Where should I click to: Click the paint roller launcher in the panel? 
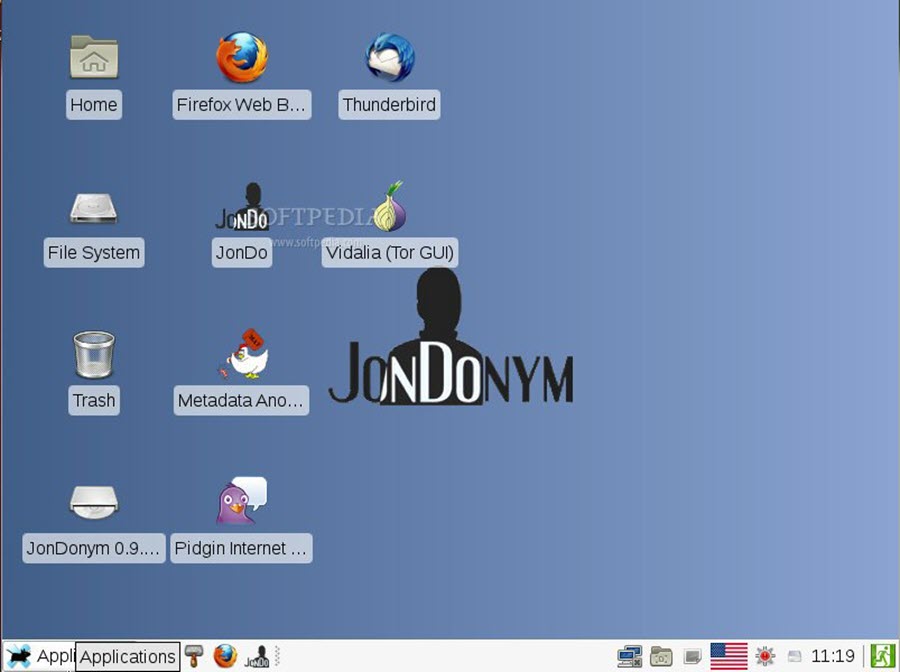194,656
